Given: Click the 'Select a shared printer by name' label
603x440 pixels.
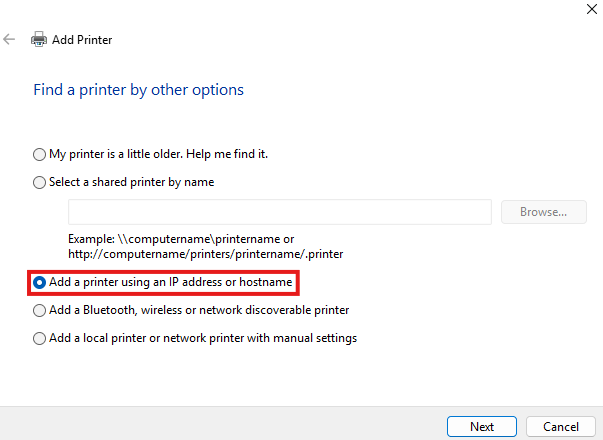Looking at the screenshot, I should coord(132,182).
